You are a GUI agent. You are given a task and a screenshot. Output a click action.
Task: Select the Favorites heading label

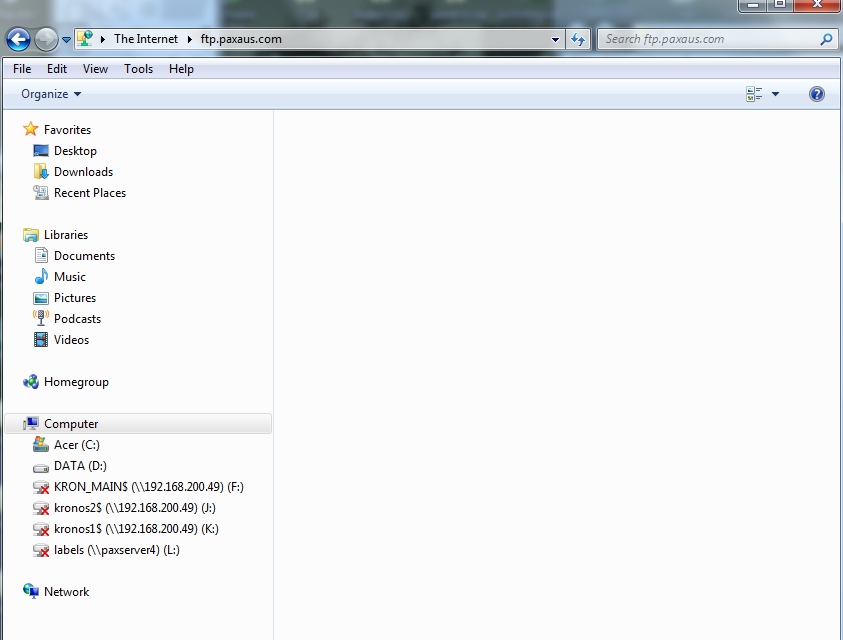67,130
